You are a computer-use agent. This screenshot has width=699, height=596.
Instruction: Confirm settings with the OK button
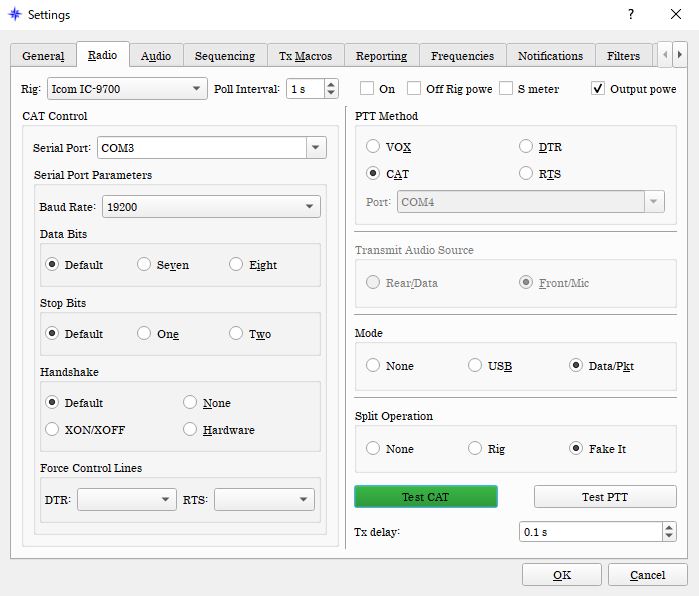tap(562, 575)
